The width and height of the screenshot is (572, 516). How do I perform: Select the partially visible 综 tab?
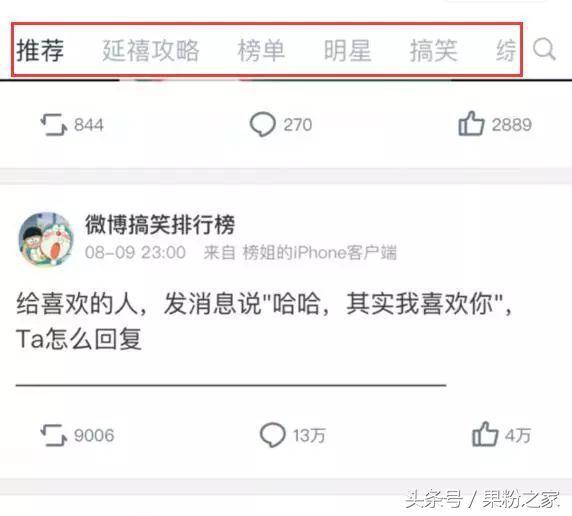[x=506, y=50]
